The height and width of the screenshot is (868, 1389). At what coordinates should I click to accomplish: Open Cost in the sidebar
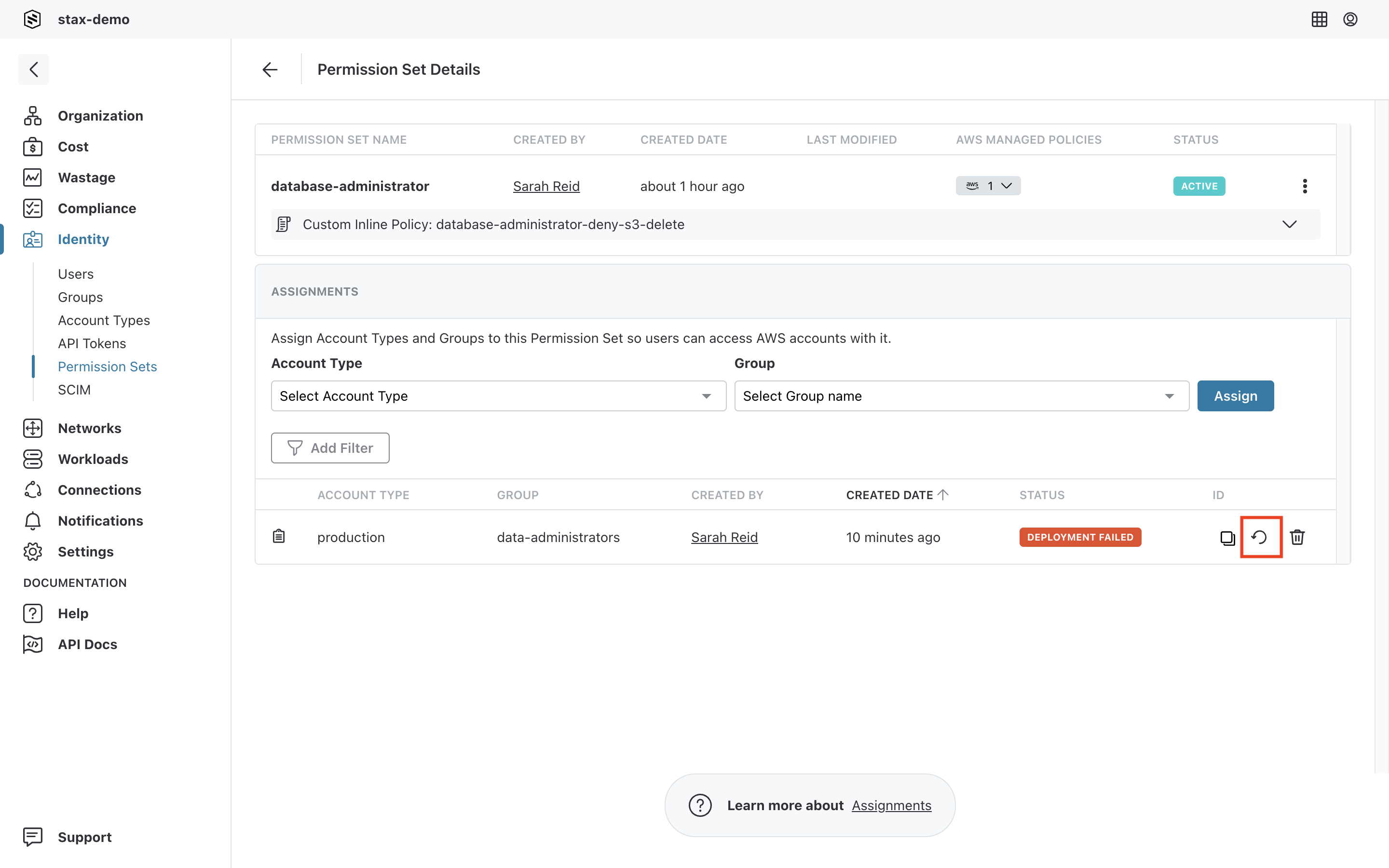point(73,147)
